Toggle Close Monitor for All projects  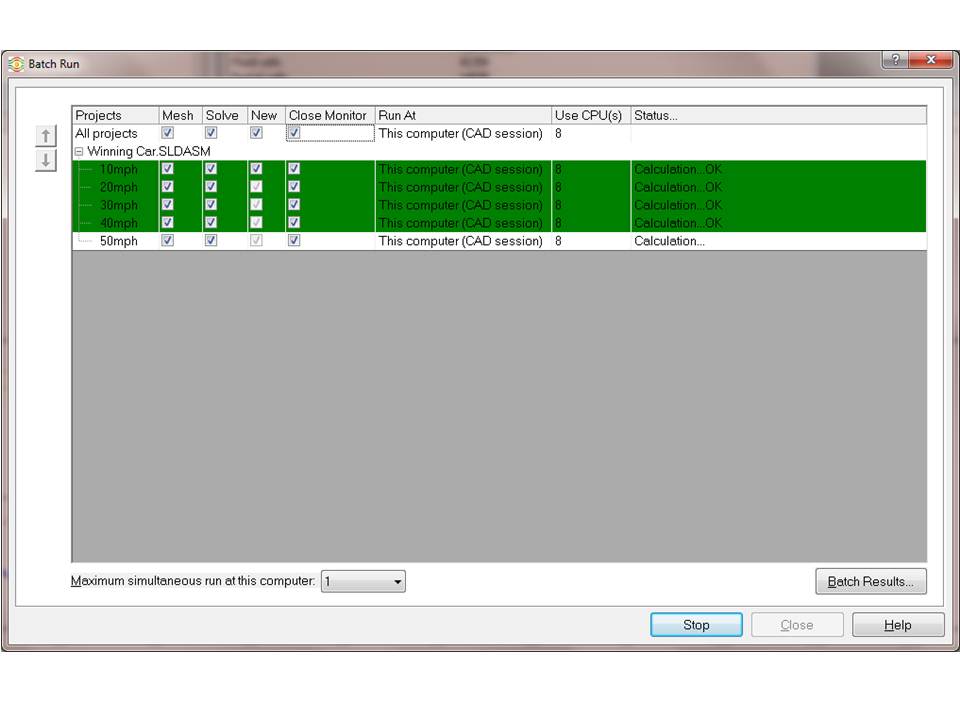click(294, 133)
